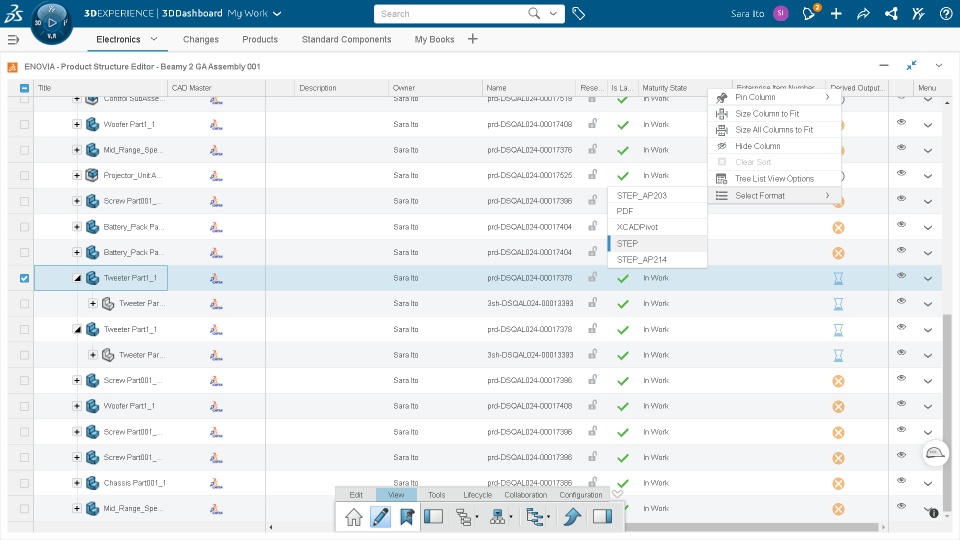The image size is (960, 540).
Task: Toggle the select-all checkbox in header
Action: 24,88
